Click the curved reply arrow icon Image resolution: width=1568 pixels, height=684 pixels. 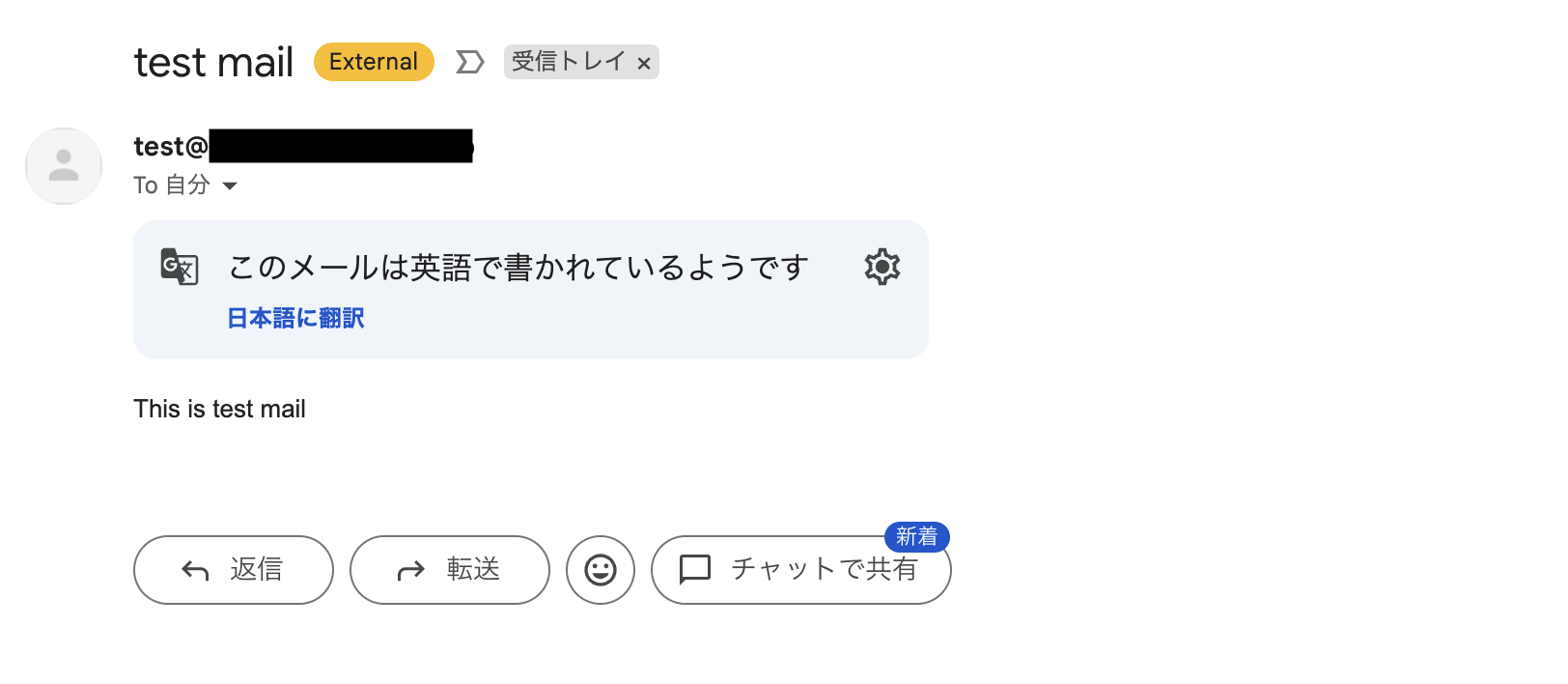(195, 571)
